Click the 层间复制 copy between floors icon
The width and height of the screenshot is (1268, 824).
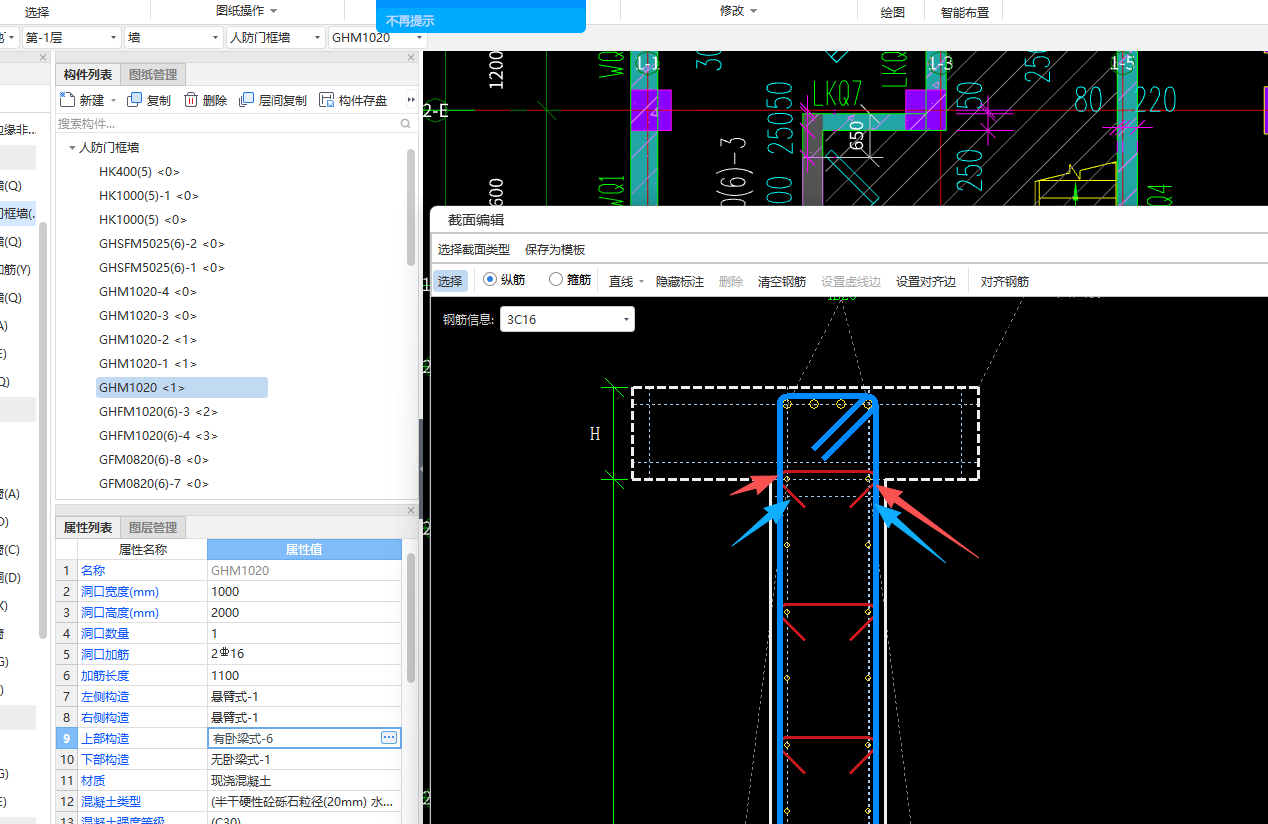(247, 100)
